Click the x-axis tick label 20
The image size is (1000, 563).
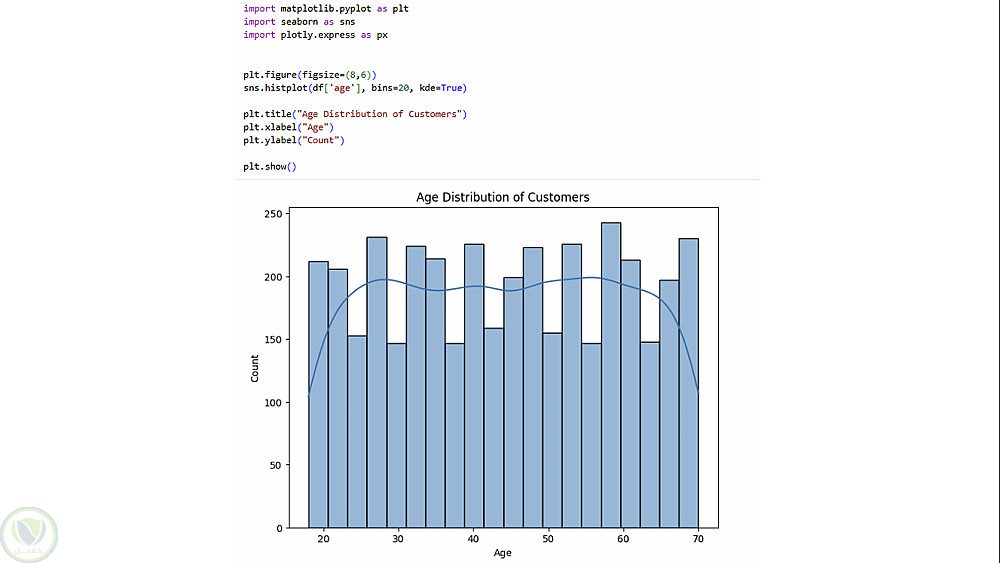[x=323, y=539]
